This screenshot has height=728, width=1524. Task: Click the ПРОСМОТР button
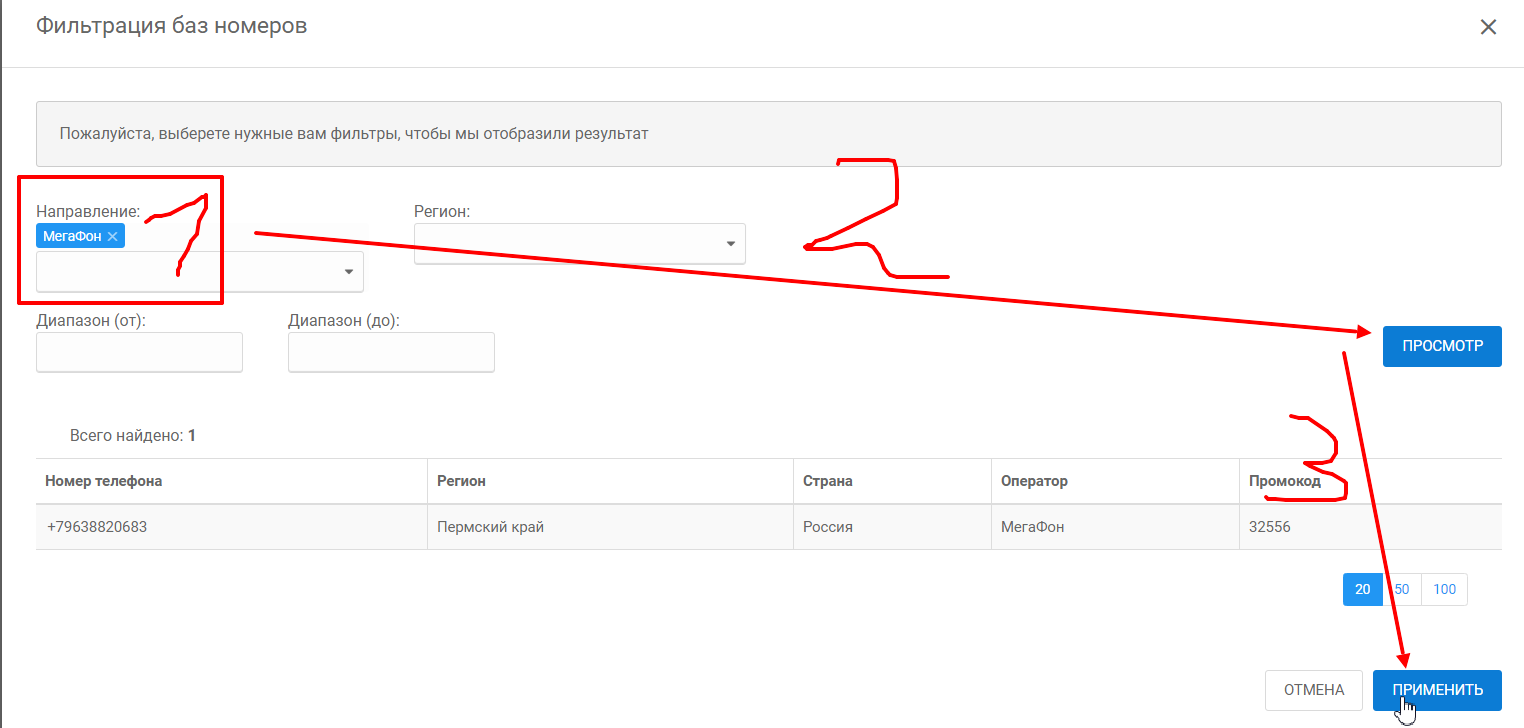pyautogui.click(x=1442, y=346)
